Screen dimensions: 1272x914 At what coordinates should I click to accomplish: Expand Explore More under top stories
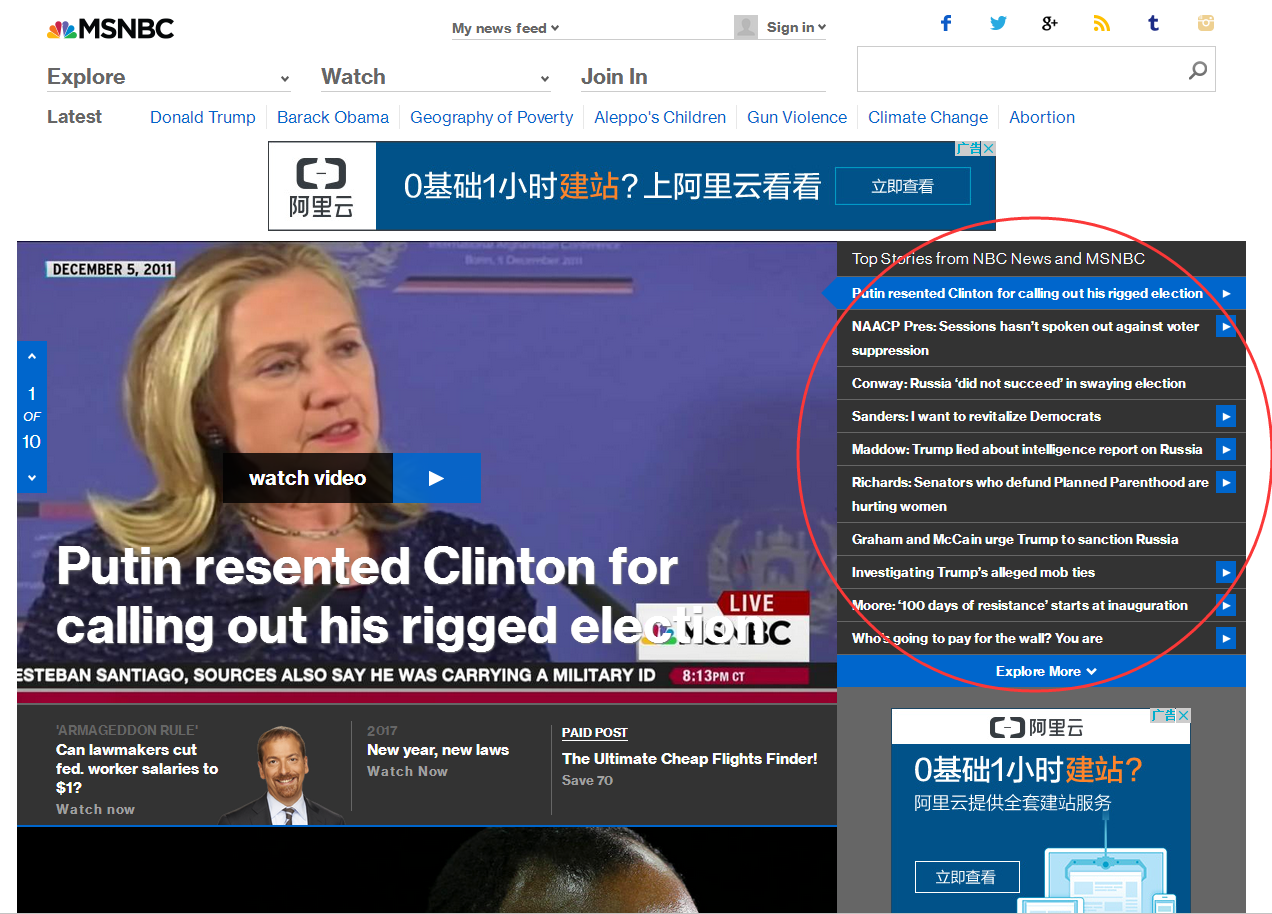click(1045, 671)
